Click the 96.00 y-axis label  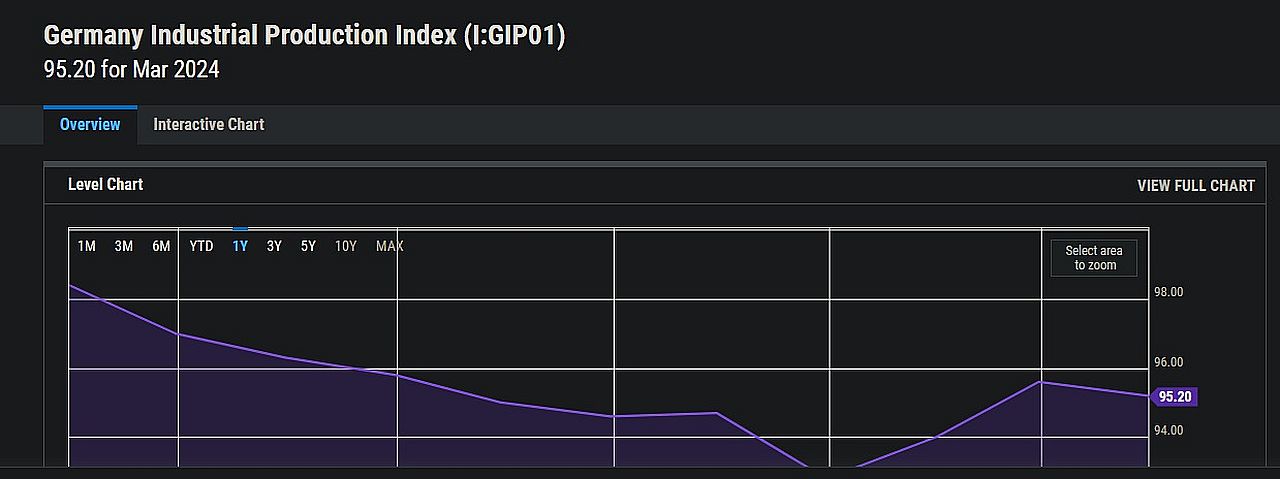click(x=1169, y=363)
